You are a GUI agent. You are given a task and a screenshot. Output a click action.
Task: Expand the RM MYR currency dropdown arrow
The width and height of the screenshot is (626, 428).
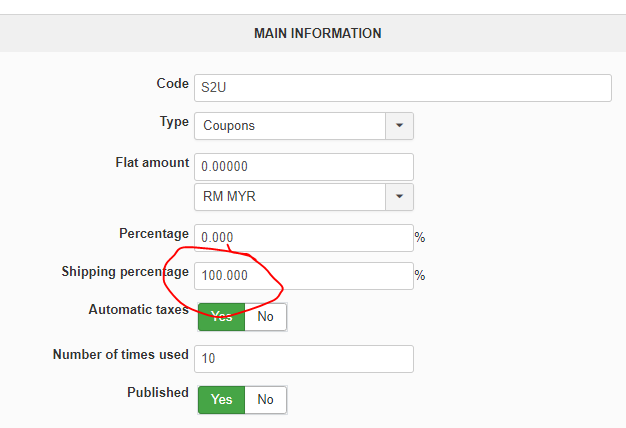pos(400,196)
